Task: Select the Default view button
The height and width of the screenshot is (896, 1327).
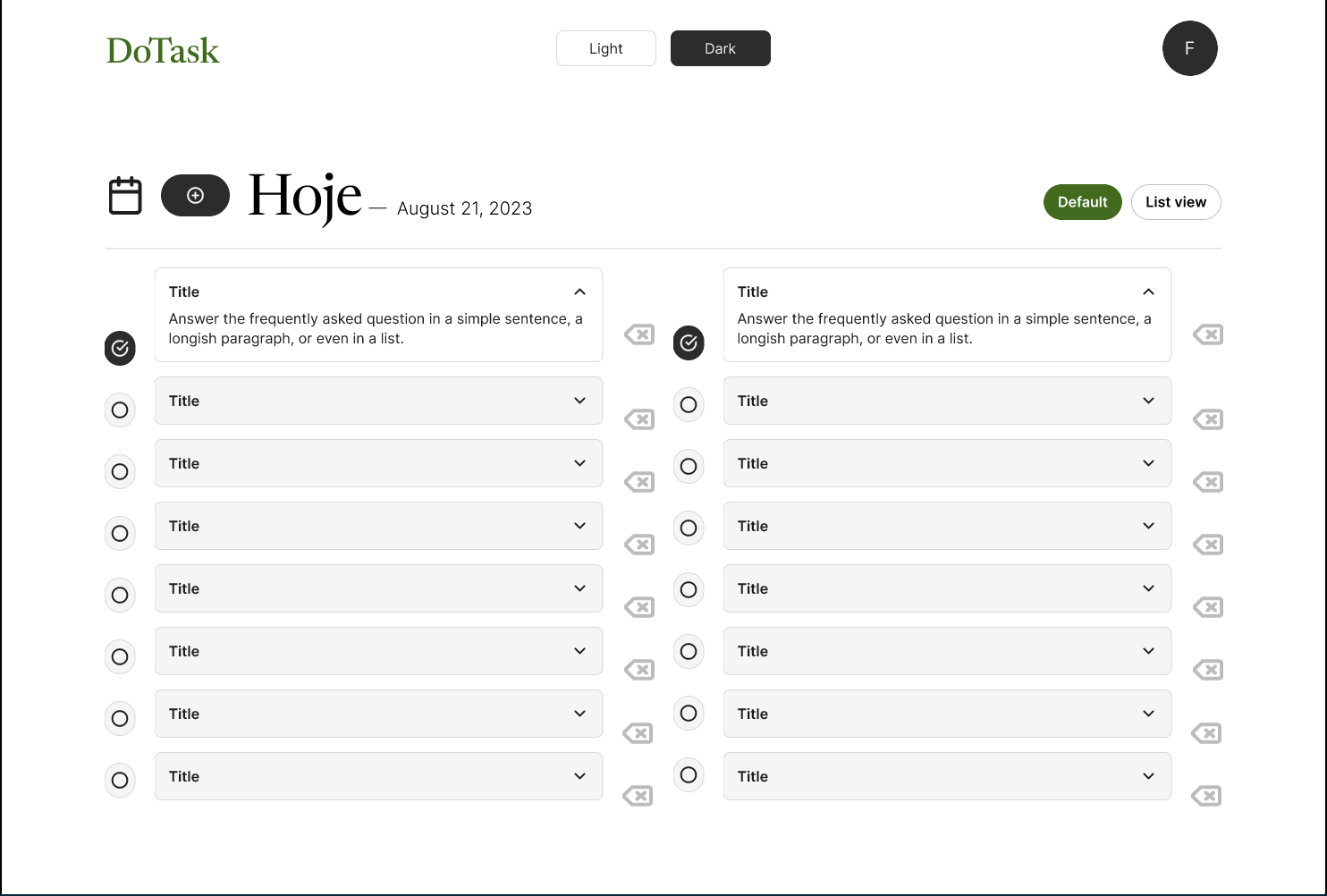Action: [1082, 202]
